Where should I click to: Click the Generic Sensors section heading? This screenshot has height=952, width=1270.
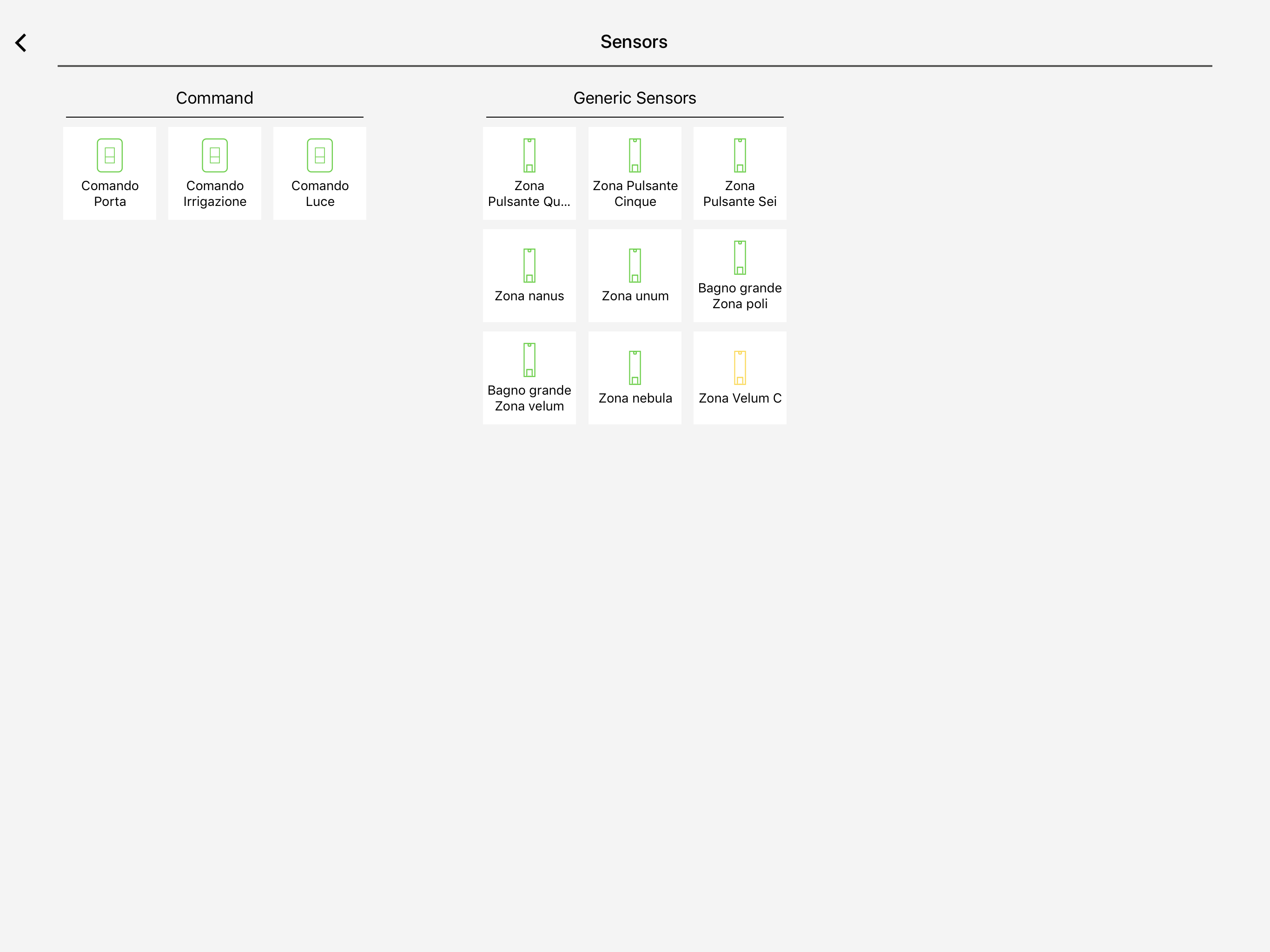635,98
